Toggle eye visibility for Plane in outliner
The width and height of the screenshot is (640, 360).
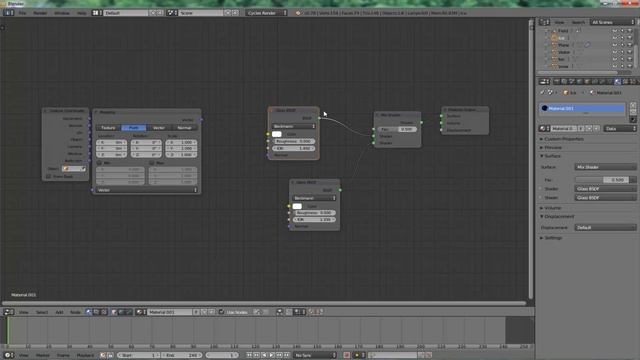[x=614, y=45]
